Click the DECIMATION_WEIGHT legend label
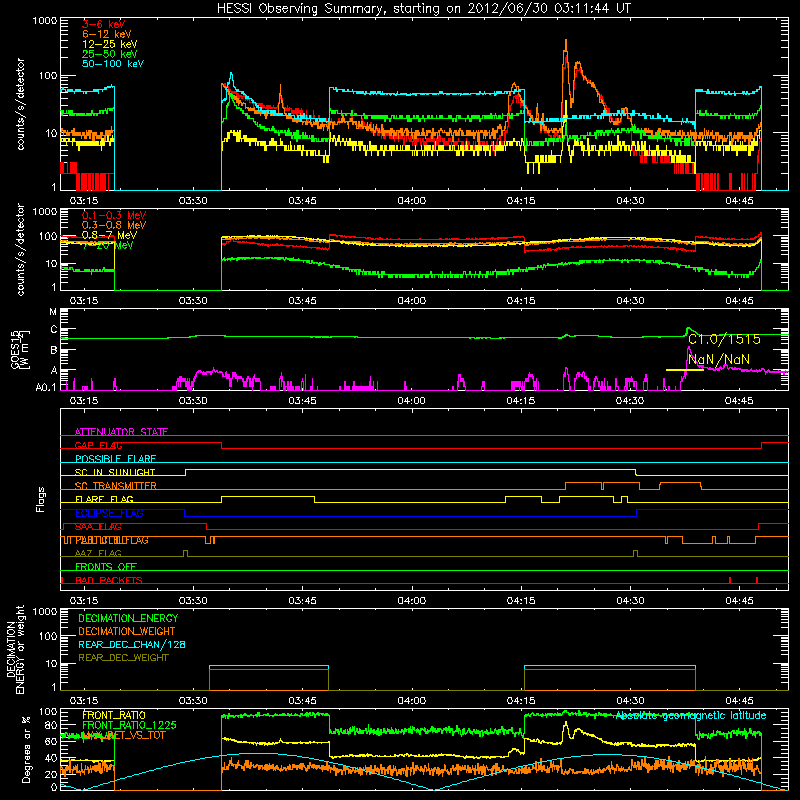This screenshot has width=800, height=800. [x=127, y=631]
